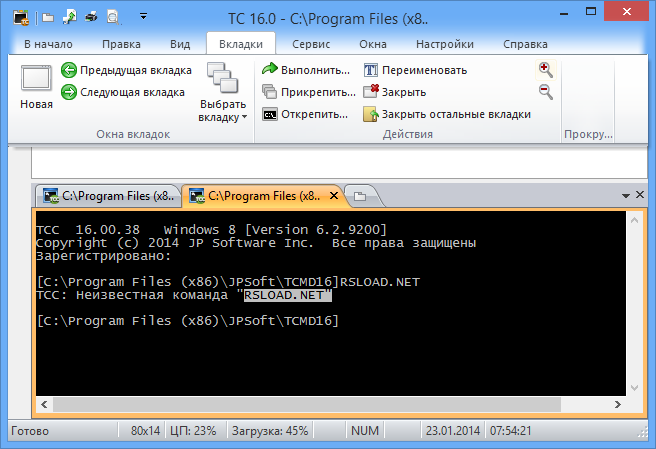Viewport: 656px width, 449px height.
Task: Click the vertical scrollbar down arrow
Action: (634, 388)
